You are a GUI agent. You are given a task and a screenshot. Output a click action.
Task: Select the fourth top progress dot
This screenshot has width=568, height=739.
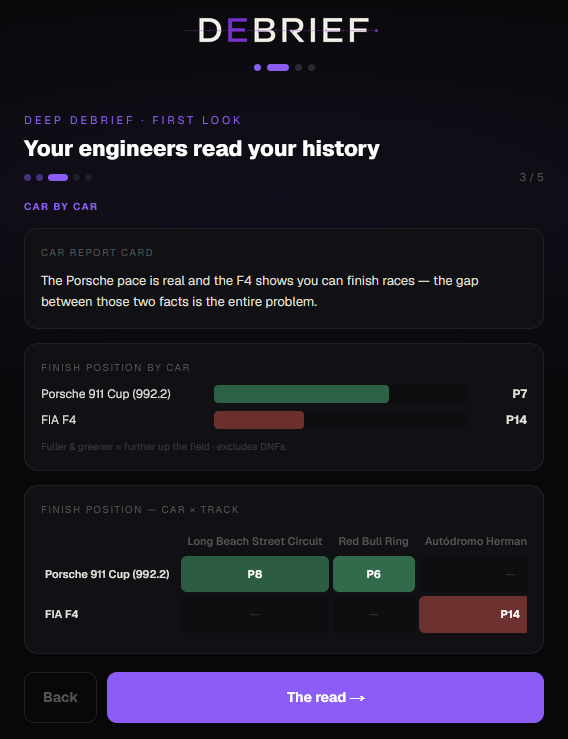(312, 67)
